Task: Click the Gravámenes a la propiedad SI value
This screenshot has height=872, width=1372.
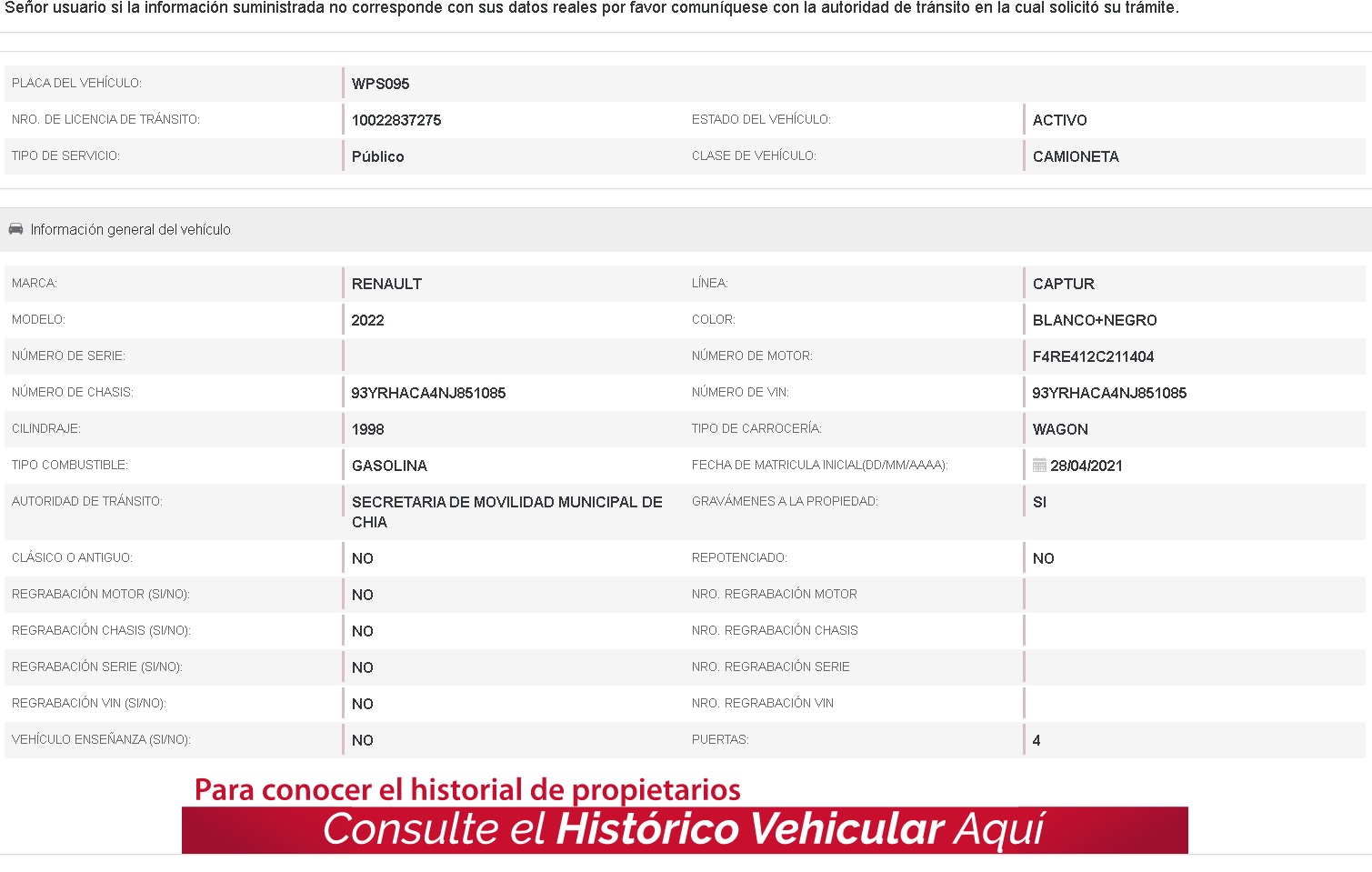Action: point(1039,502)
